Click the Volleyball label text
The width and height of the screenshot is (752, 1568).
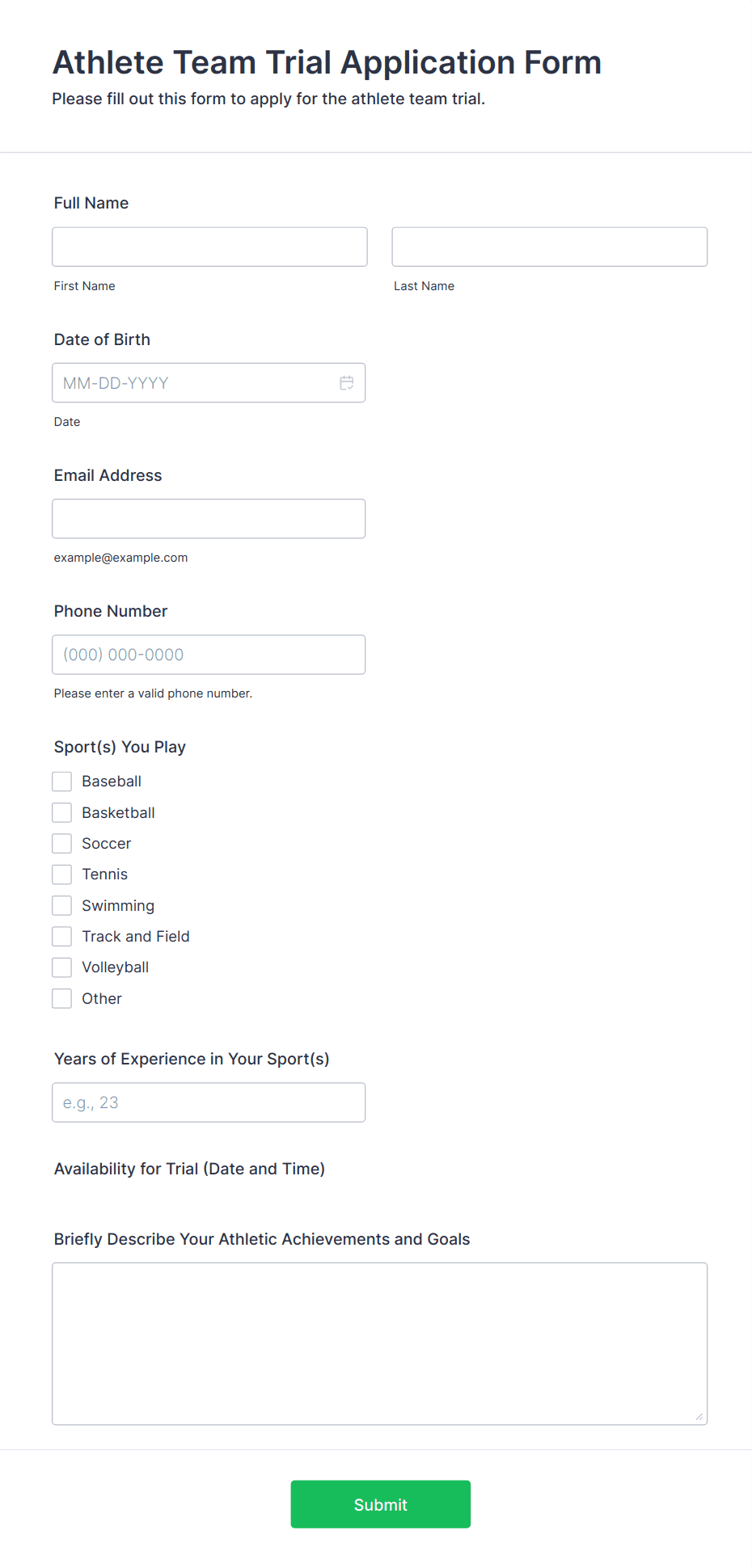pos(115,967)
